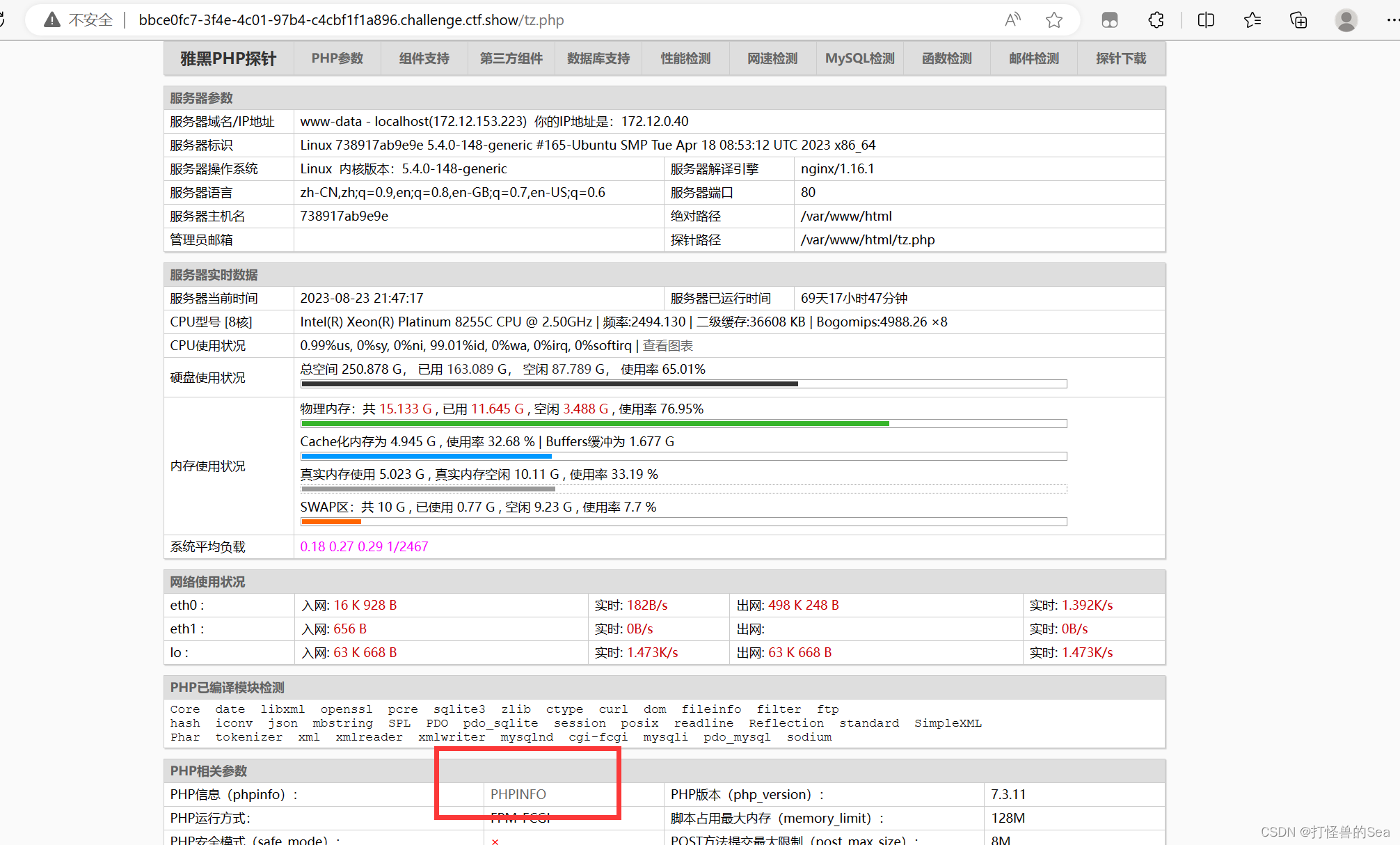This screenshot has width=1400, height=845.
Task: Click the SWAP usage progress bar
Action: pyautogui.click(x=683, y=522)
